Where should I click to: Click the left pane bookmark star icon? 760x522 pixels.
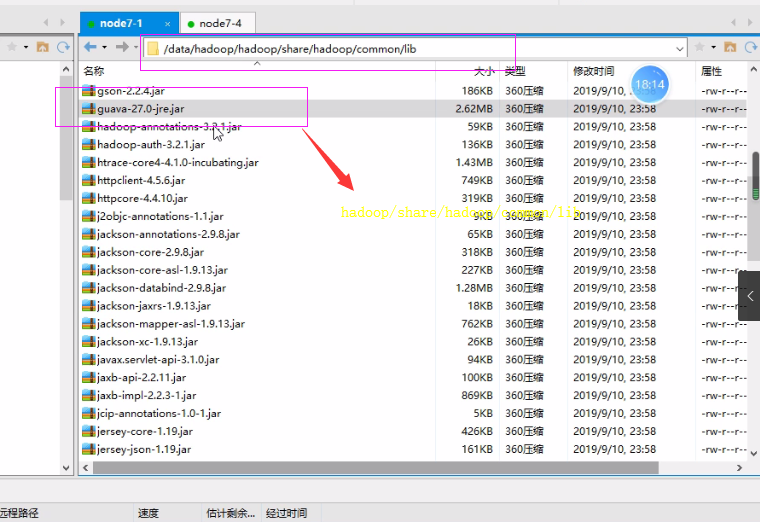[12, 47]
